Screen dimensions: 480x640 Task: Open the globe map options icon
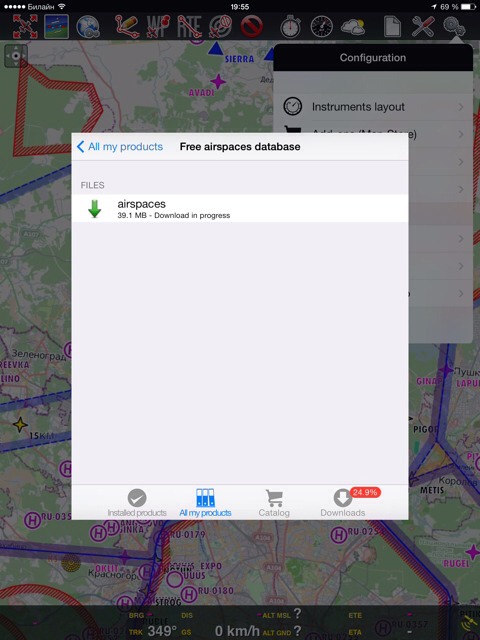88,27
